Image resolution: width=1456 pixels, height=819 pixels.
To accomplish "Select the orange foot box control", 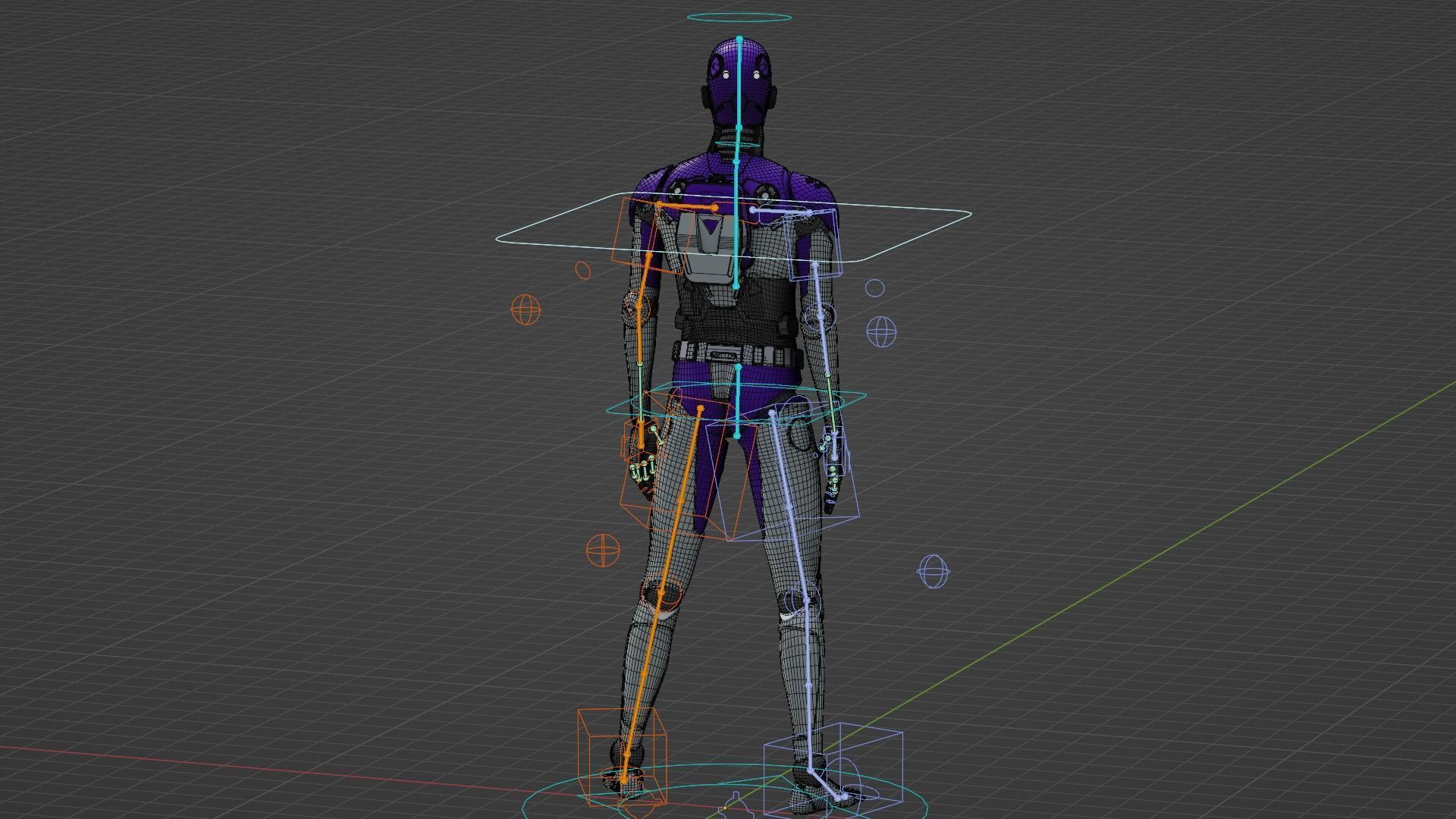I will [x=622, y=756].
